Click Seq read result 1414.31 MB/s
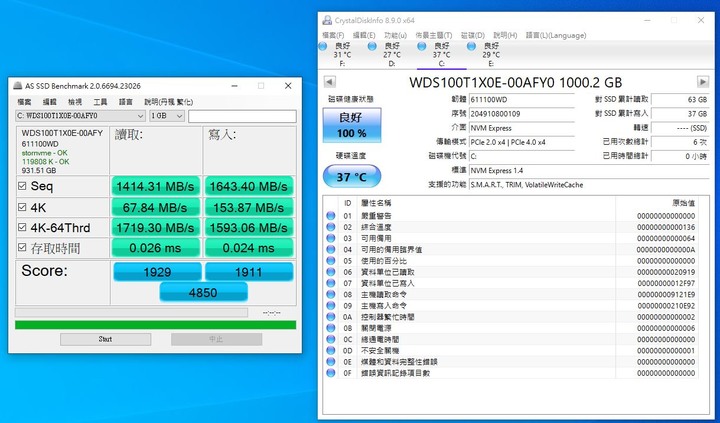The height and width of the screenshot is (423, 720). (x=155, y=186)
